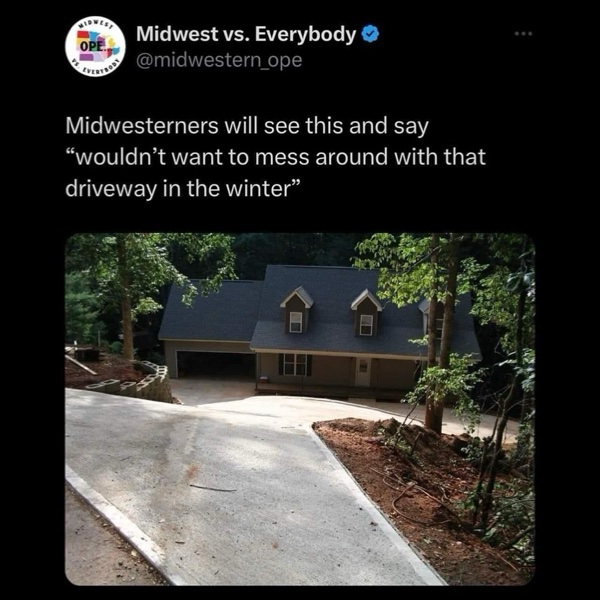600x600 pixels.
Task: Click the OPE text inside the profile logo
Action: pos(91,46)
